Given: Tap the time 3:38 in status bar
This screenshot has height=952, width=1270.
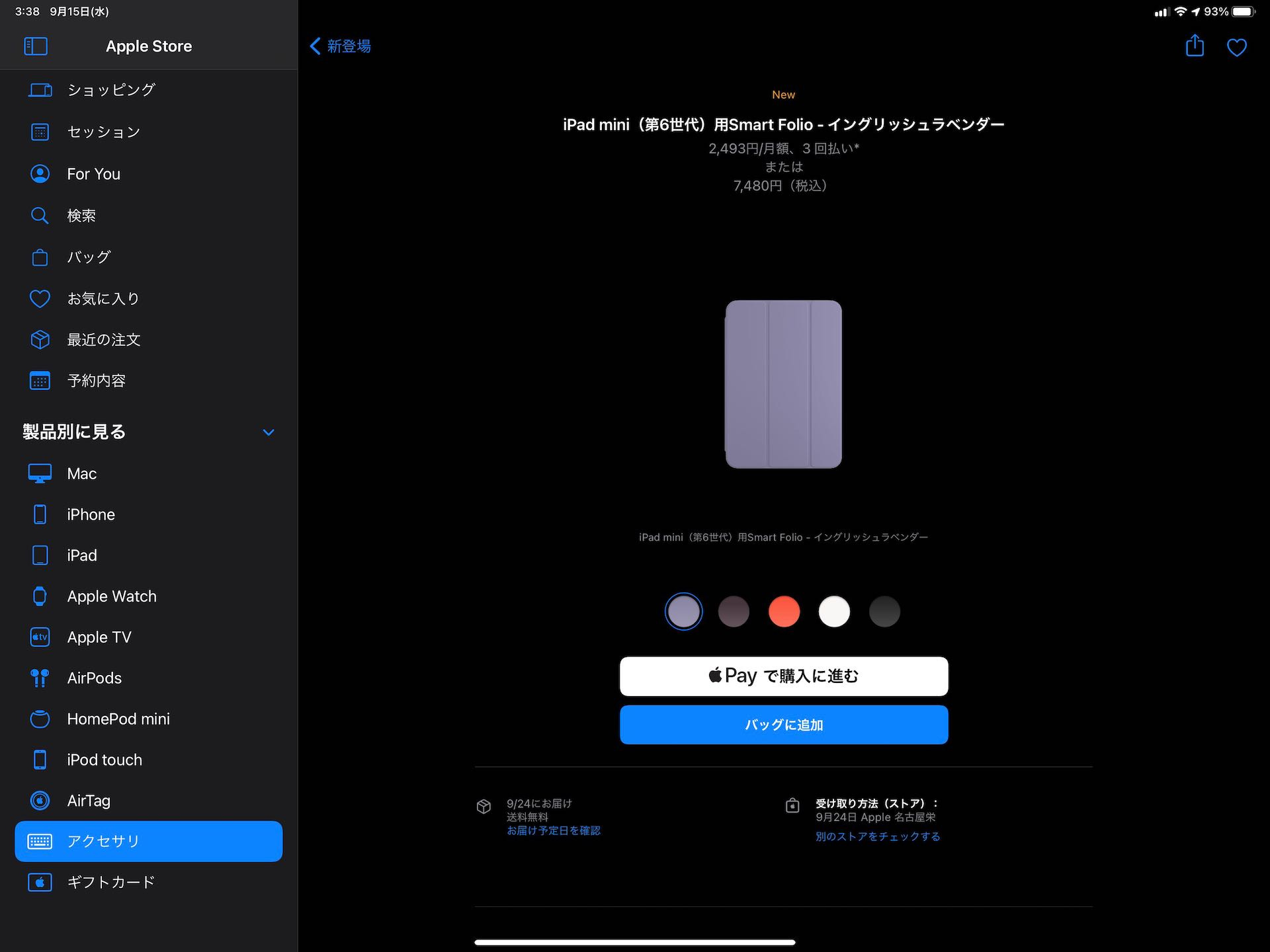Looking at the screenshot, I should pos(27,11).
